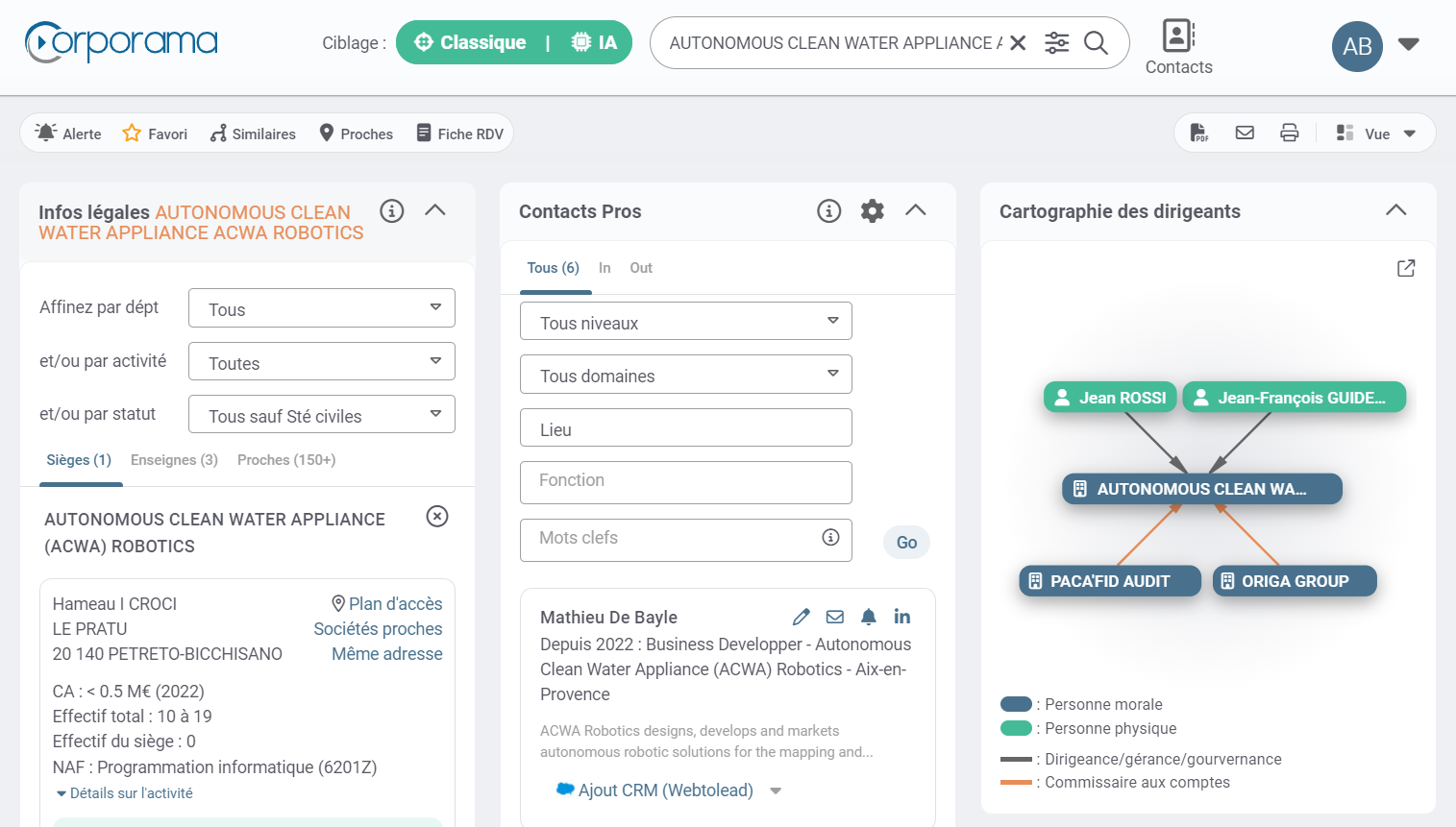Click the print icon in toolbar

[x=1289, y=134]
